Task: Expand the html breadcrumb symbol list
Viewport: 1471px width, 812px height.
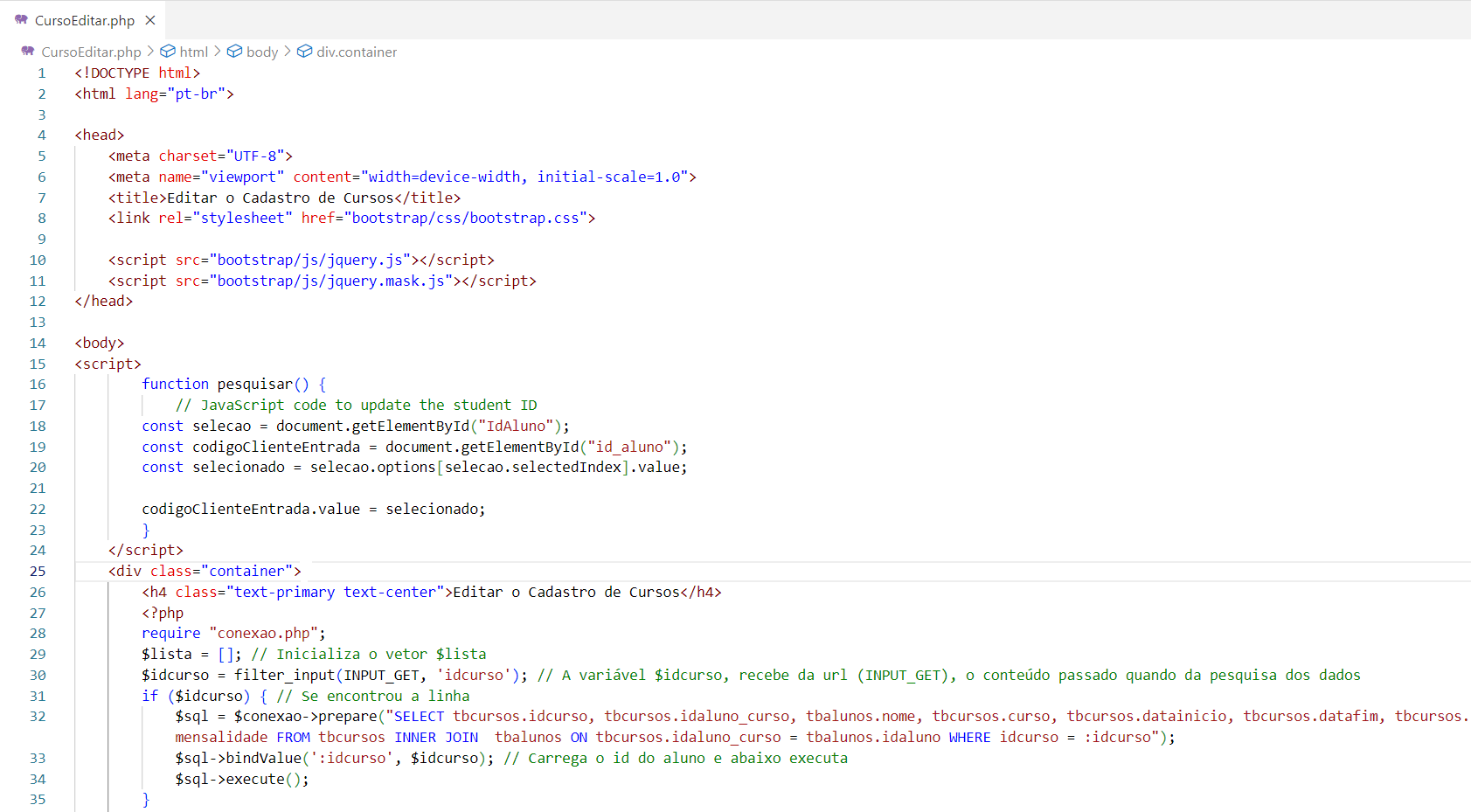Action: (193, 52)
